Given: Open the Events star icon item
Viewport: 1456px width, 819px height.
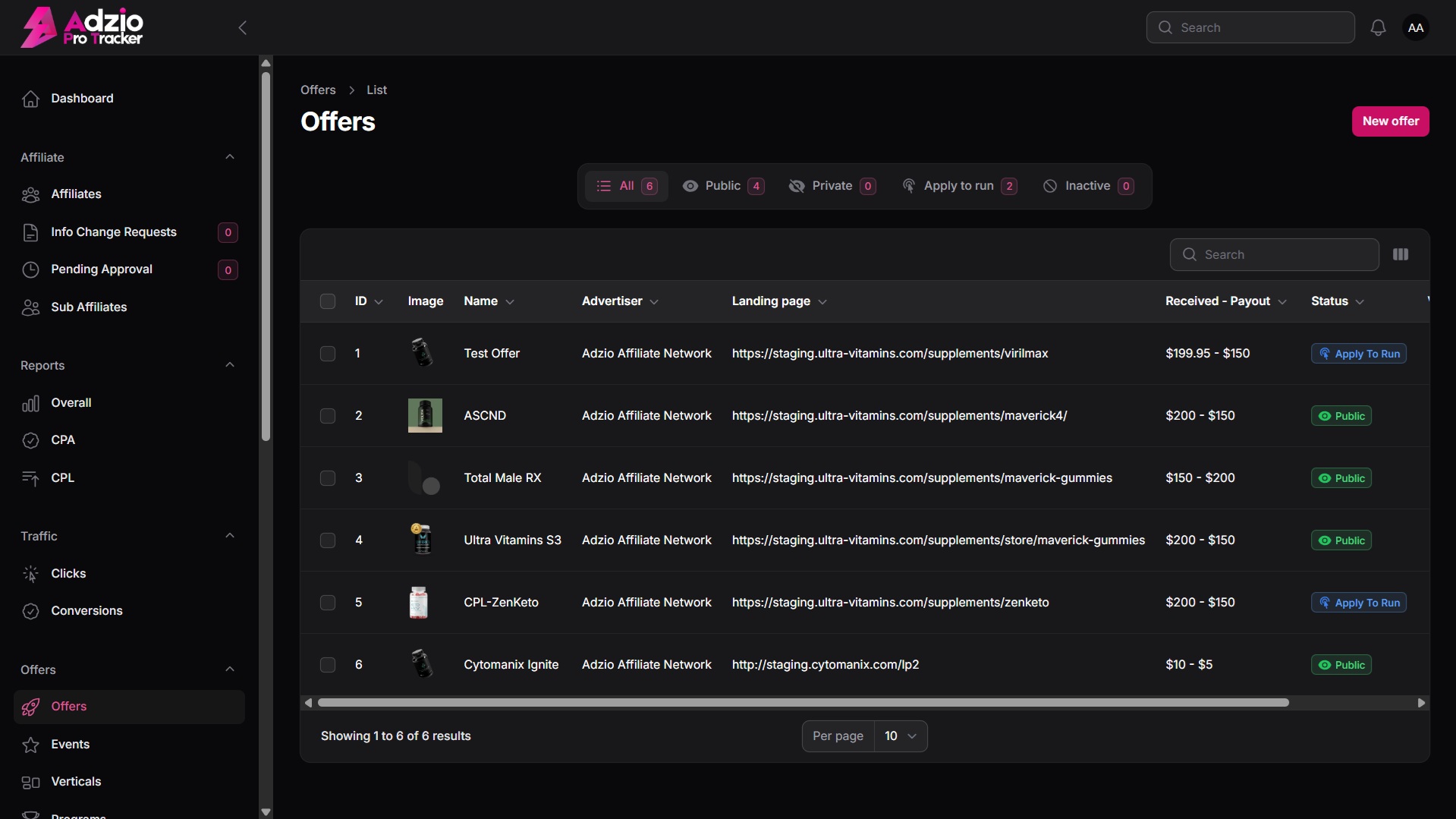Looking at the screenshot, I should click(31, 745).
